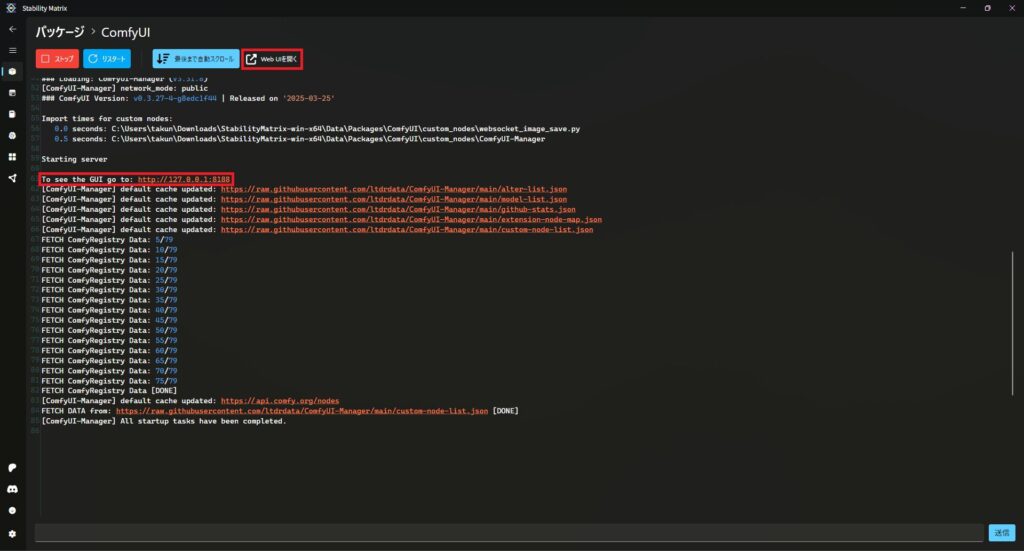This screenshot has width=1024, height=551.
Task: Open the four-square grid sidebar icon
Action: pyautogui.click(x=12, y=157)
